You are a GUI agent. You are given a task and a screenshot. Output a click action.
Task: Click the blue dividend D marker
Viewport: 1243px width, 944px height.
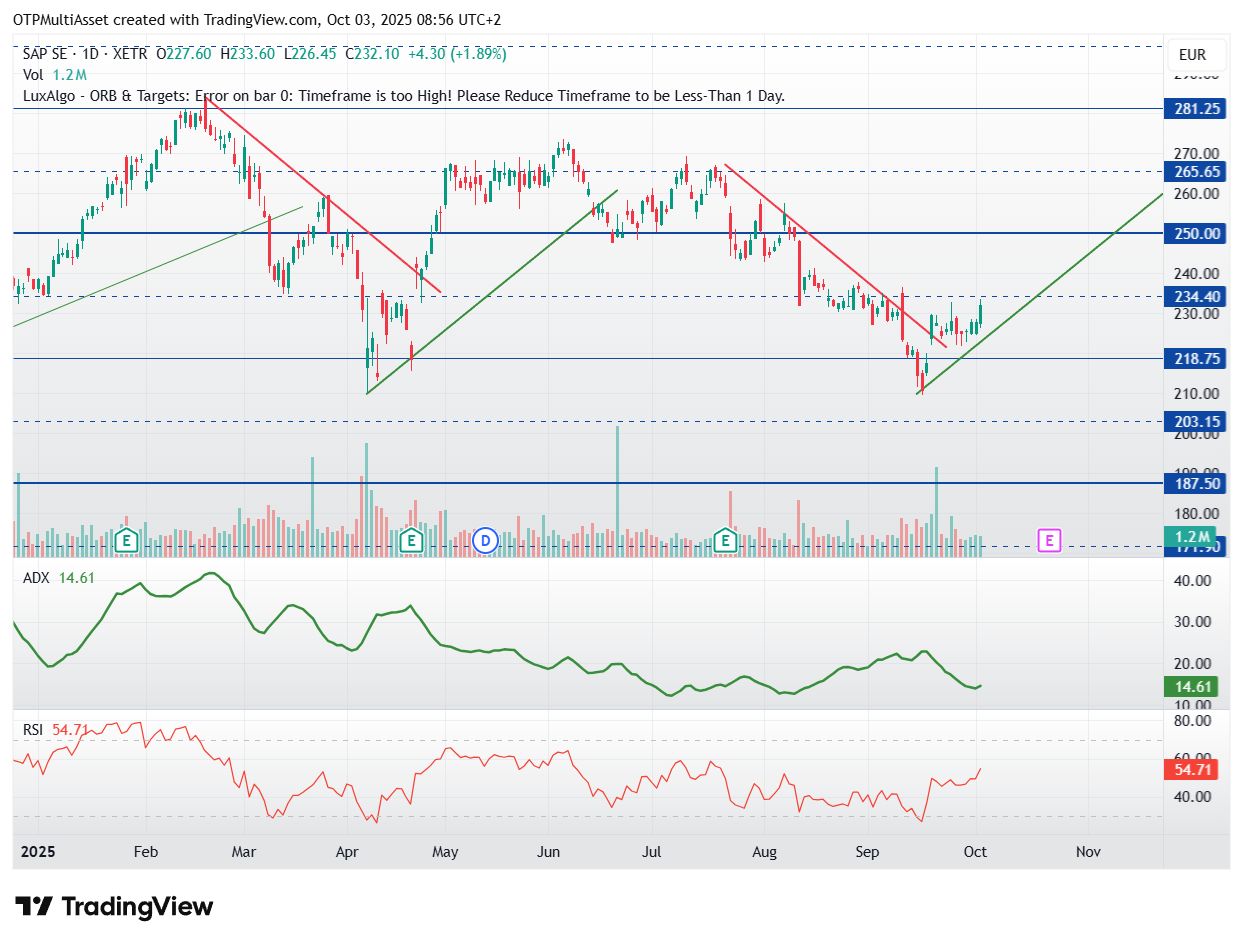[x=485, y=541]
